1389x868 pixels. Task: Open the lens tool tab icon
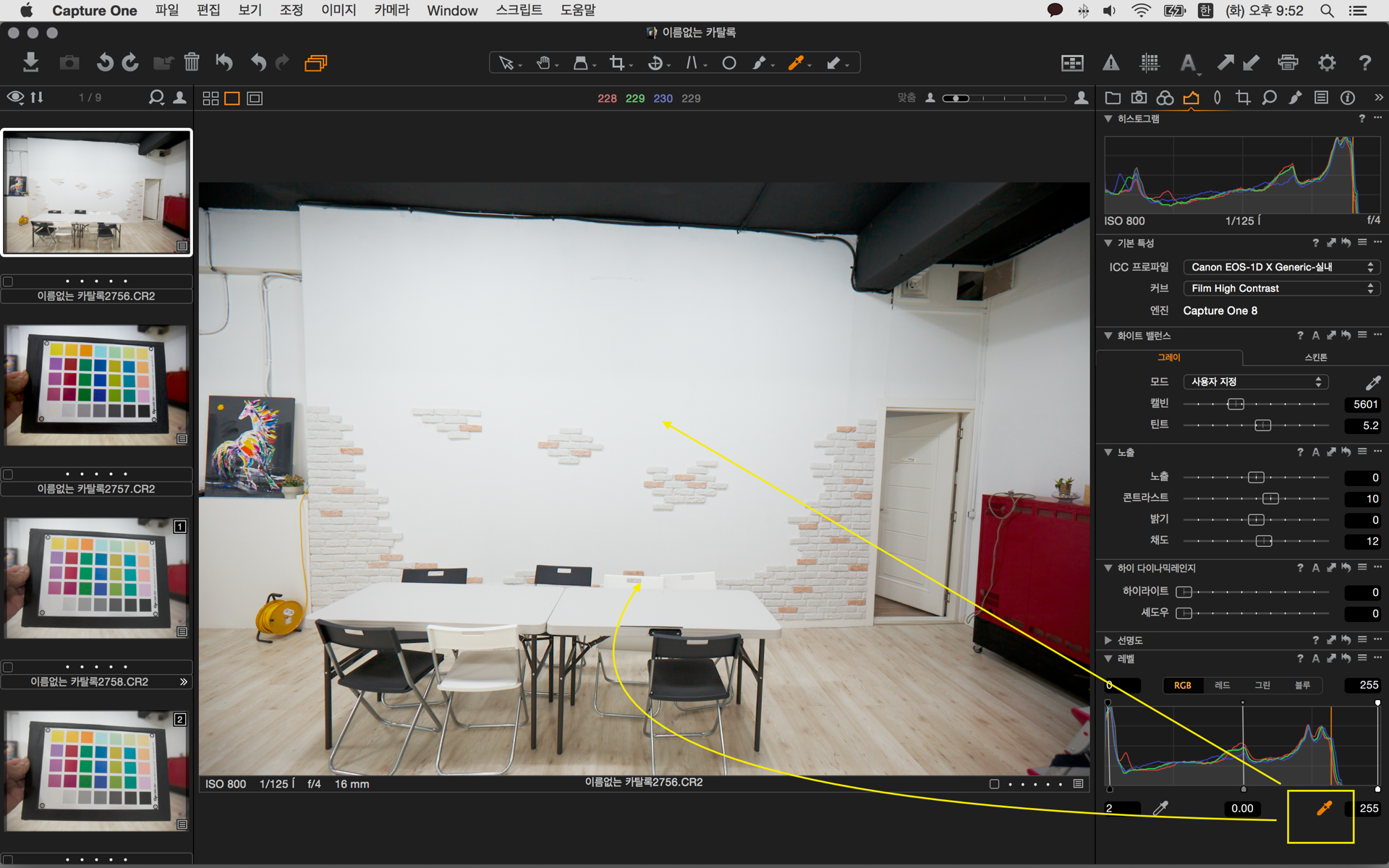coord(1217,98)
